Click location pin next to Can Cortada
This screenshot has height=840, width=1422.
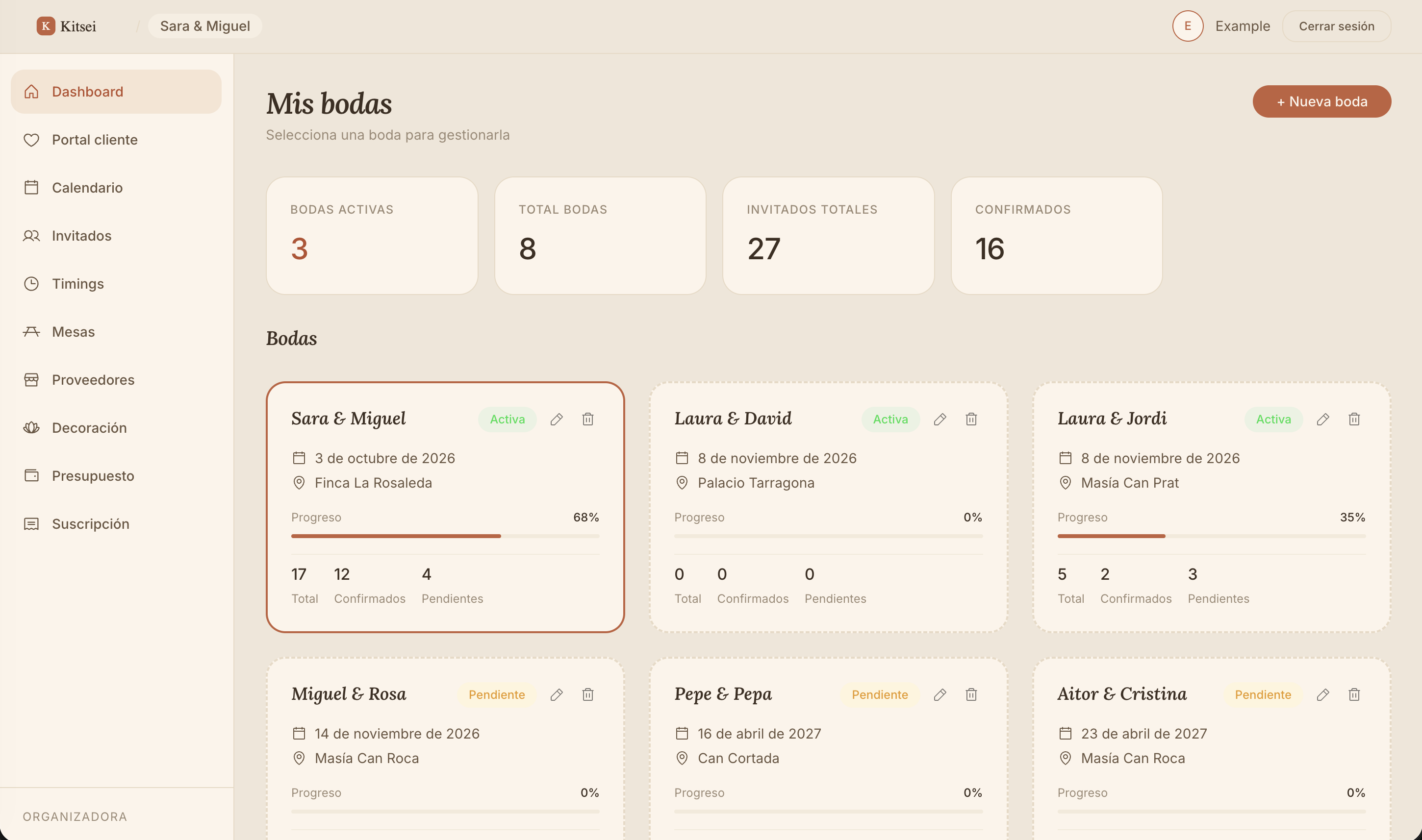point(682,759)
